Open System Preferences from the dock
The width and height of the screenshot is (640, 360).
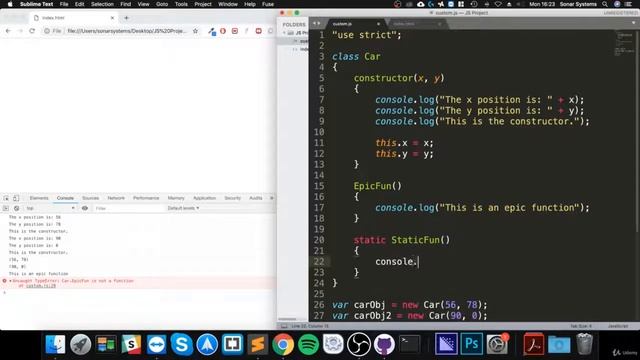[497, 344]
